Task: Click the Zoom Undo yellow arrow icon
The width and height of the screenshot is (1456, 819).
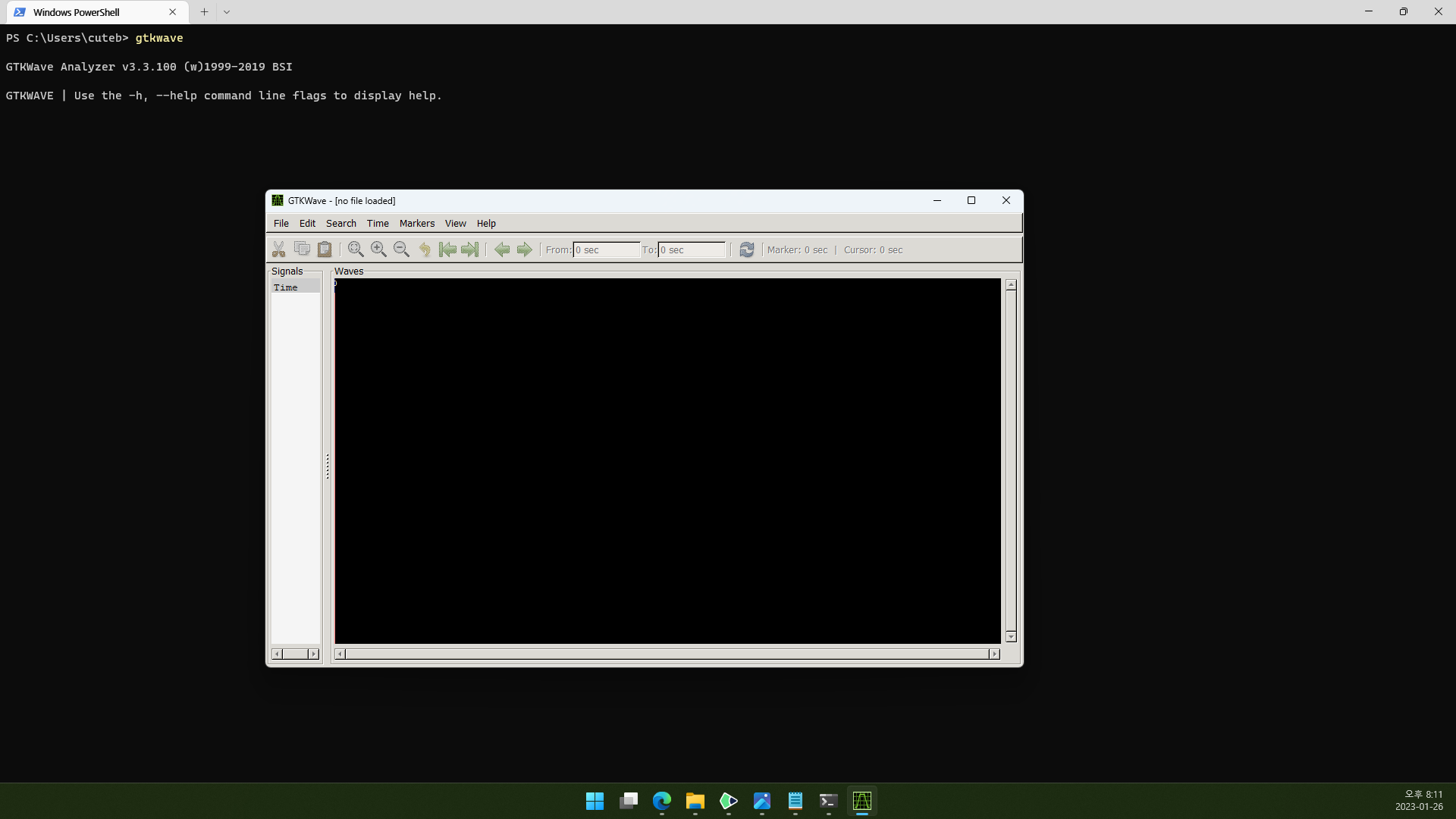Action: point(425,249)
